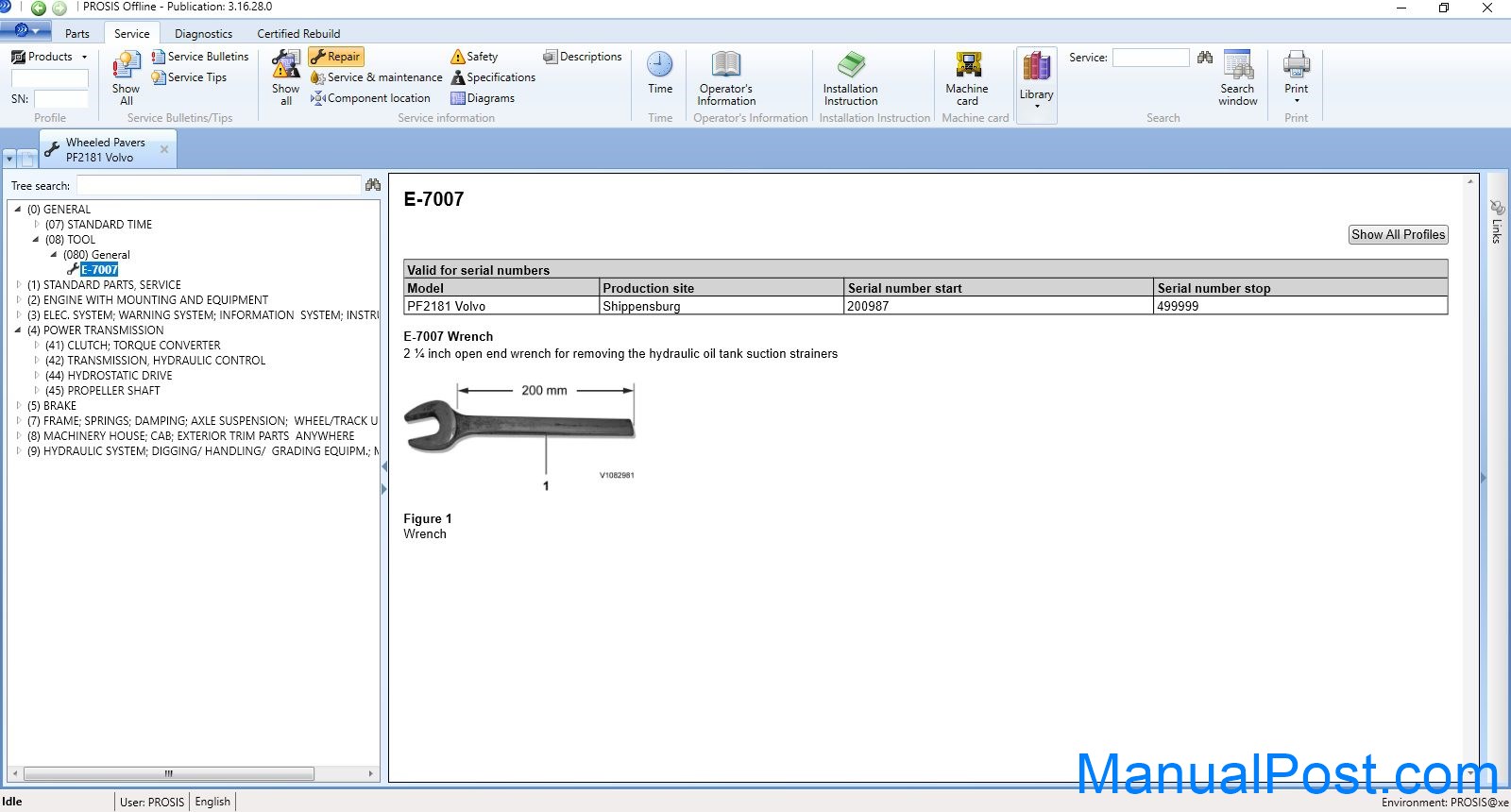The height and width of the screenshot is (812, 1511).
Task: Click the English language status item
Action: (212, 802)
